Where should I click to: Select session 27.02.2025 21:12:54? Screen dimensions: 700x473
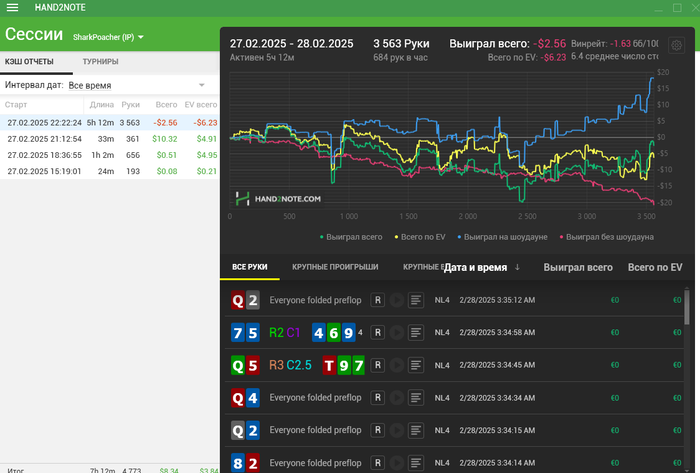click(109, 139)
